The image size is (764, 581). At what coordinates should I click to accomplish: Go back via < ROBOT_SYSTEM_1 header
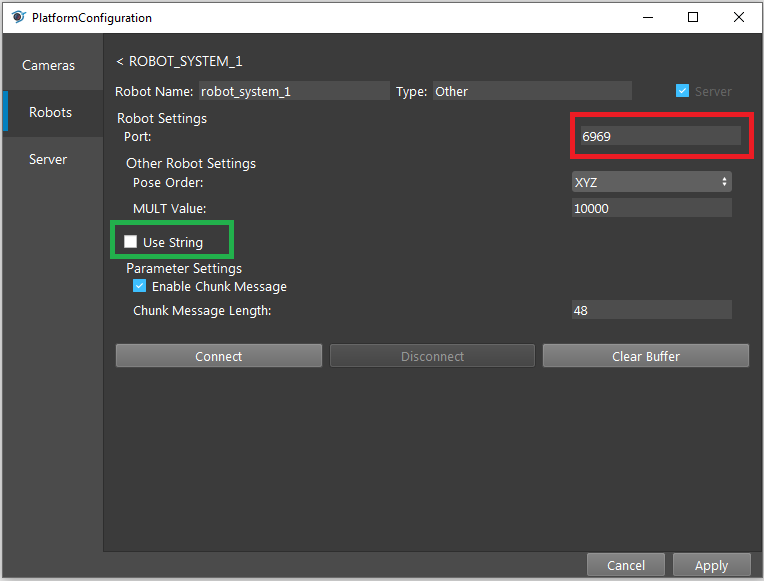point(179,61)
